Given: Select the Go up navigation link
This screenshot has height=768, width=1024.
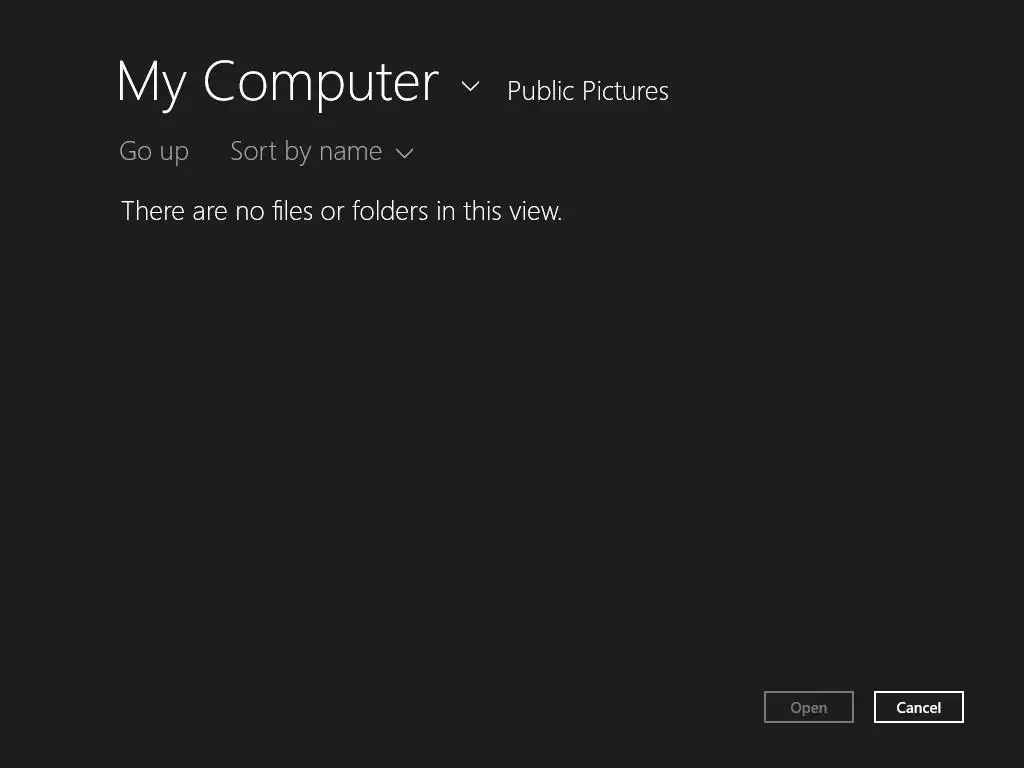Looking at the screenshot, I should tap(154, 152).
